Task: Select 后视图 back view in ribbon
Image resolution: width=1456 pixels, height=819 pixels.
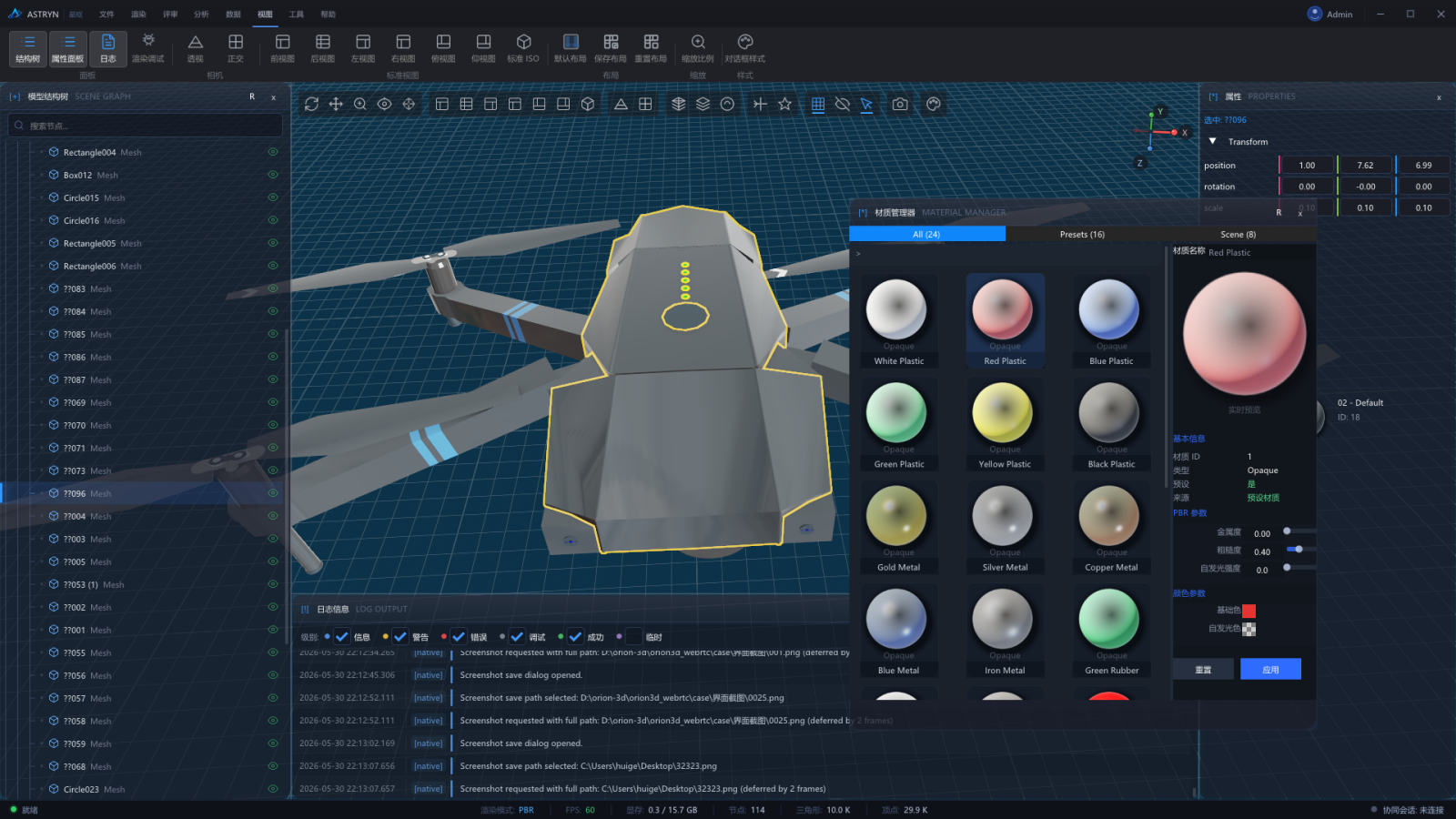Action: [x=323, y=48]
